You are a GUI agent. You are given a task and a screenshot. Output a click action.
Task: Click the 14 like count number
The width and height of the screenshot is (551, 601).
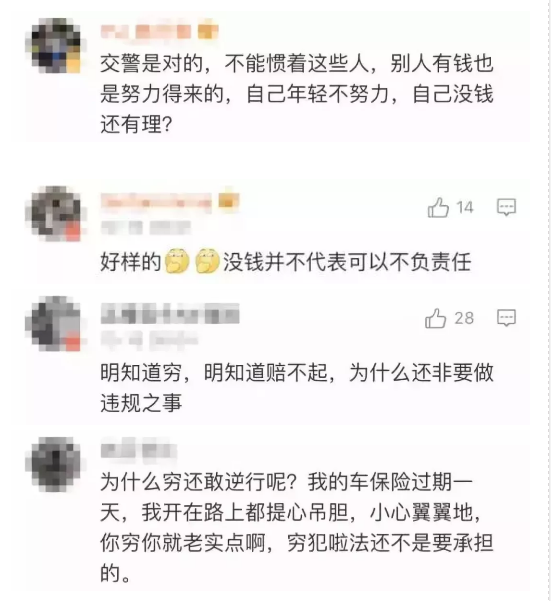click(464, 207)
